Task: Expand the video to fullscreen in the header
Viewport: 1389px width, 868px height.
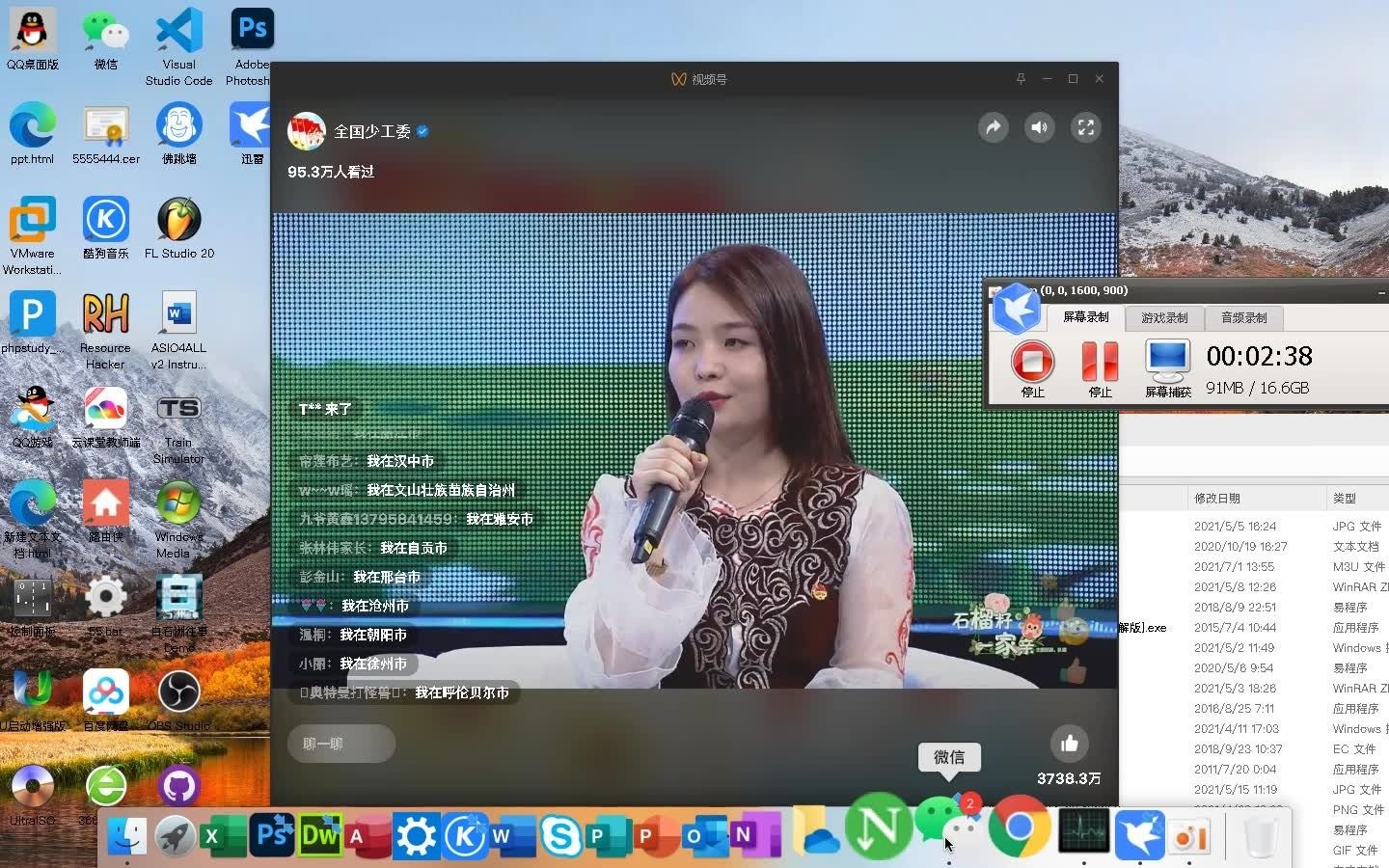Action: click(x=1085, y=127)
